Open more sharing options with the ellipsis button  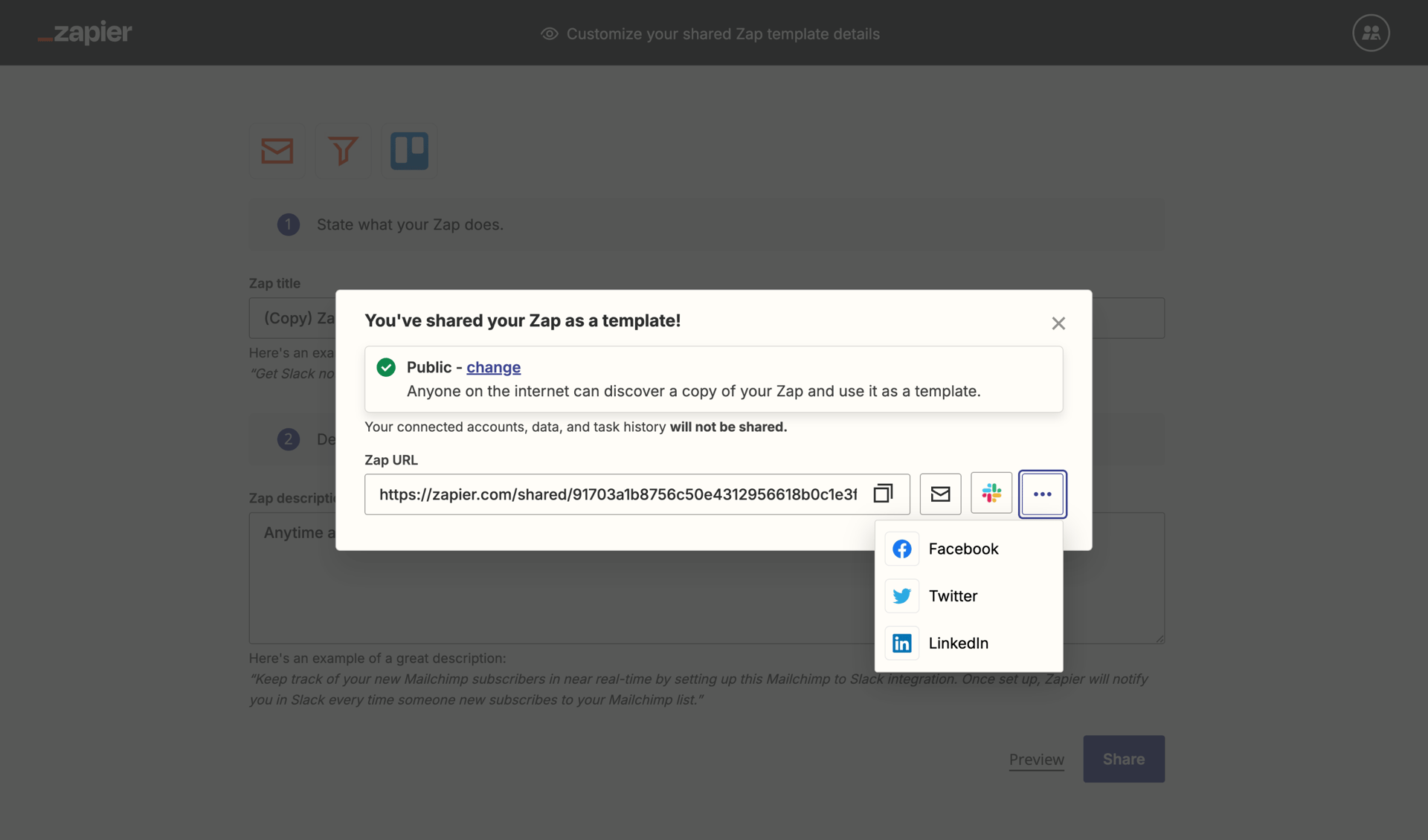(1043, 494)
